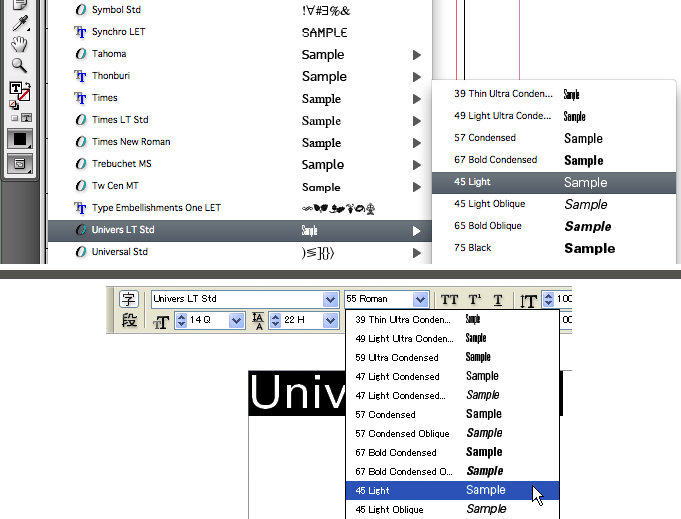Select 47 Light Condensed in style dropdown
681x519 pixels.
point(452,377)
